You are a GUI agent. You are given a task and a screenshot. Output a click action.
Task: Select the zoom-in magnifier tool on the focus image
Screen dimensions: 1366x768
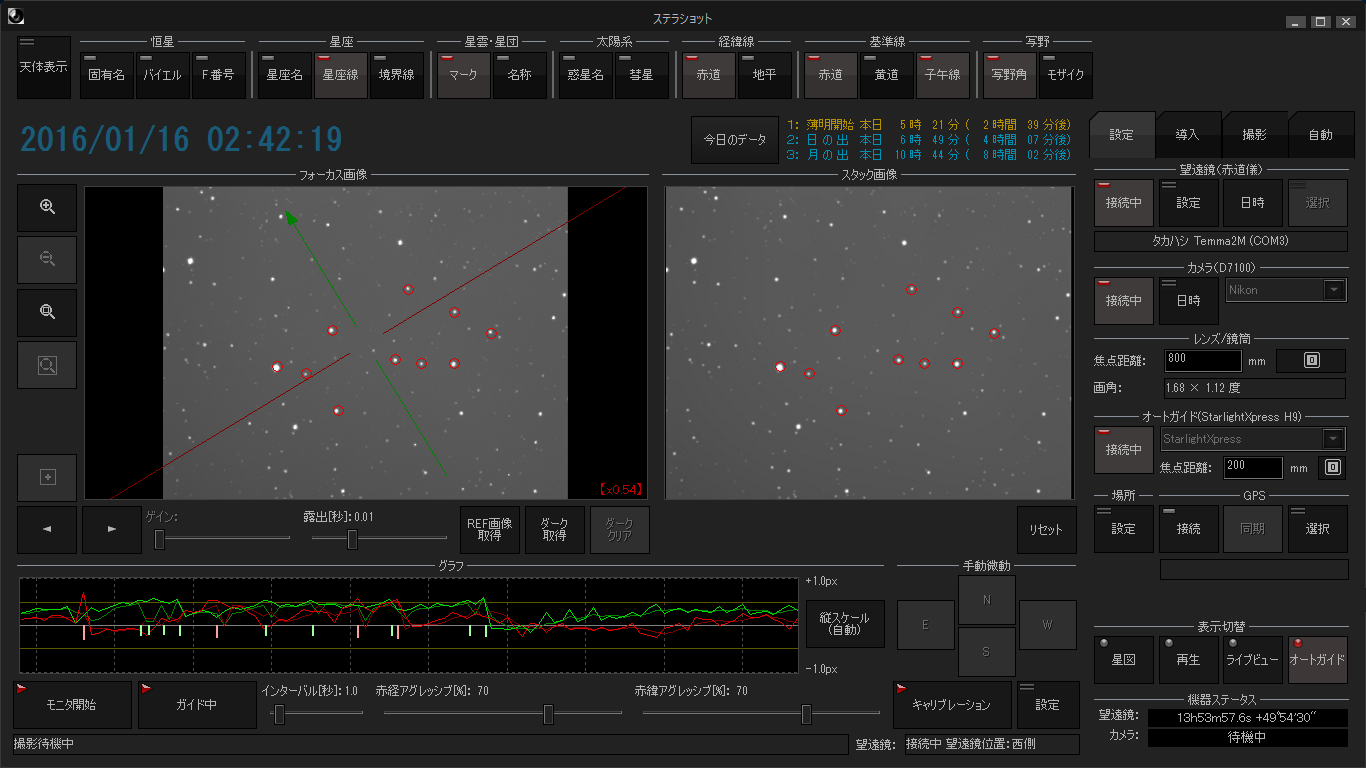coord(46,207)
